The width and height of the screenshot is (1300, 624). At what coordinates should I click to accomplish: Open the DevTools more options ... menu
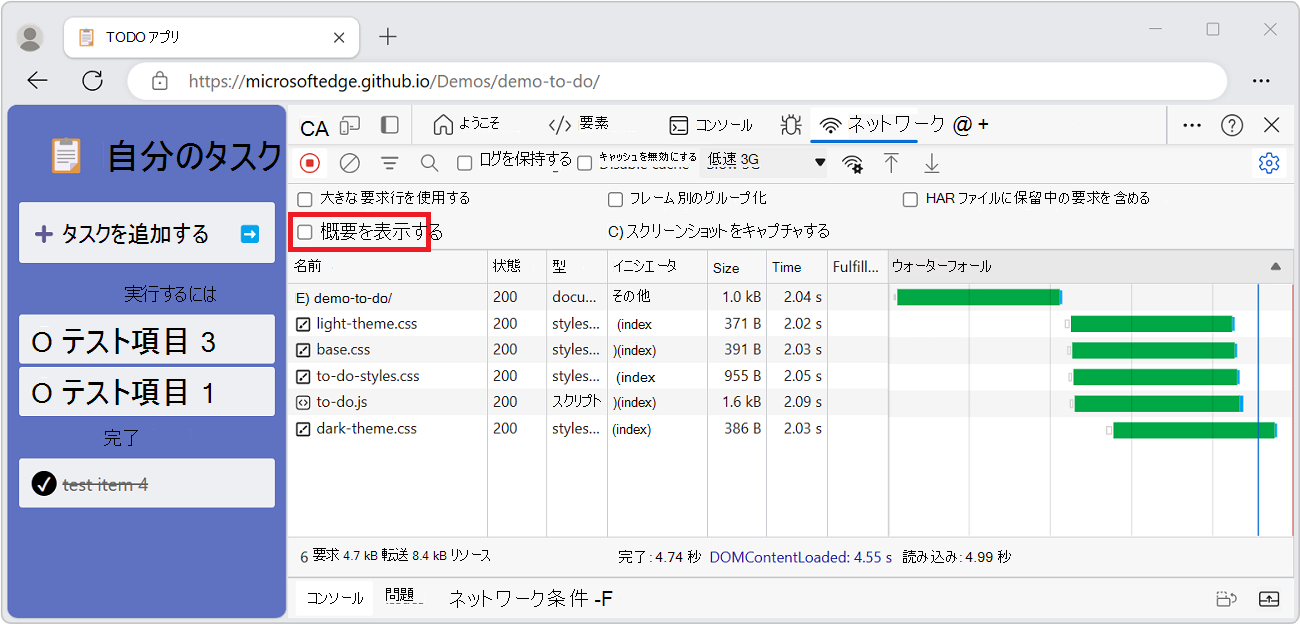tap(1191, 125)
